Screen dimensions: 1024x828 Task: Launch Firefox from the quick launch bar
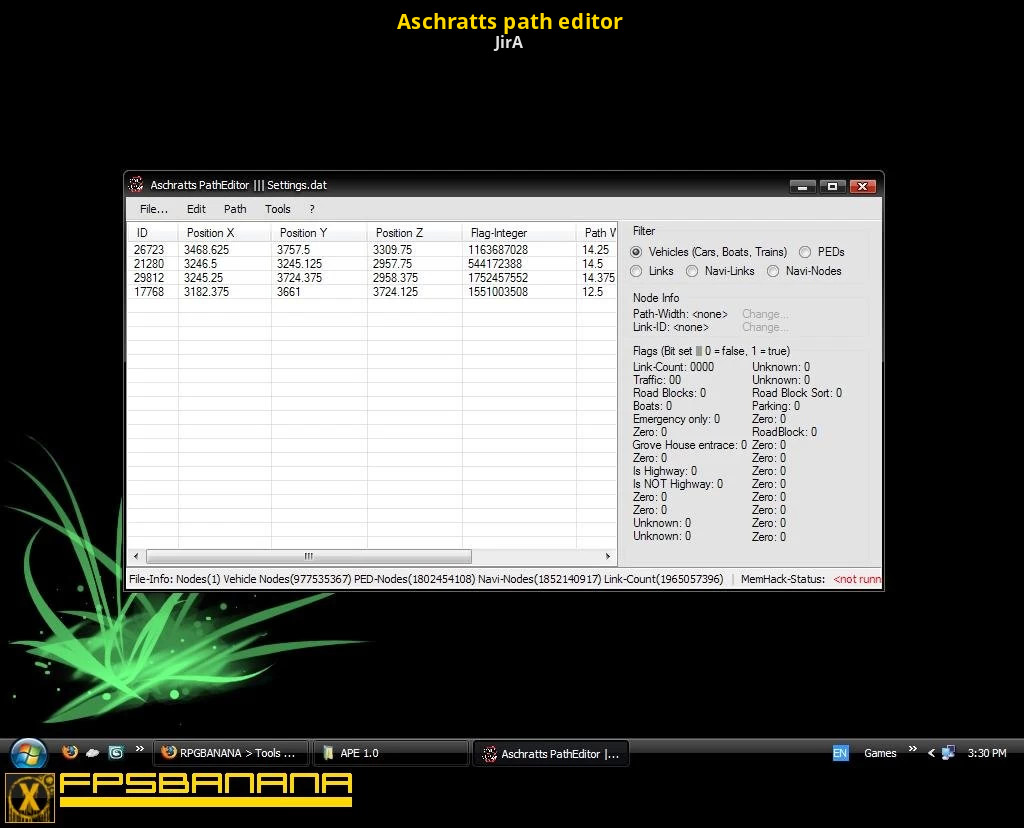(70, 752)
